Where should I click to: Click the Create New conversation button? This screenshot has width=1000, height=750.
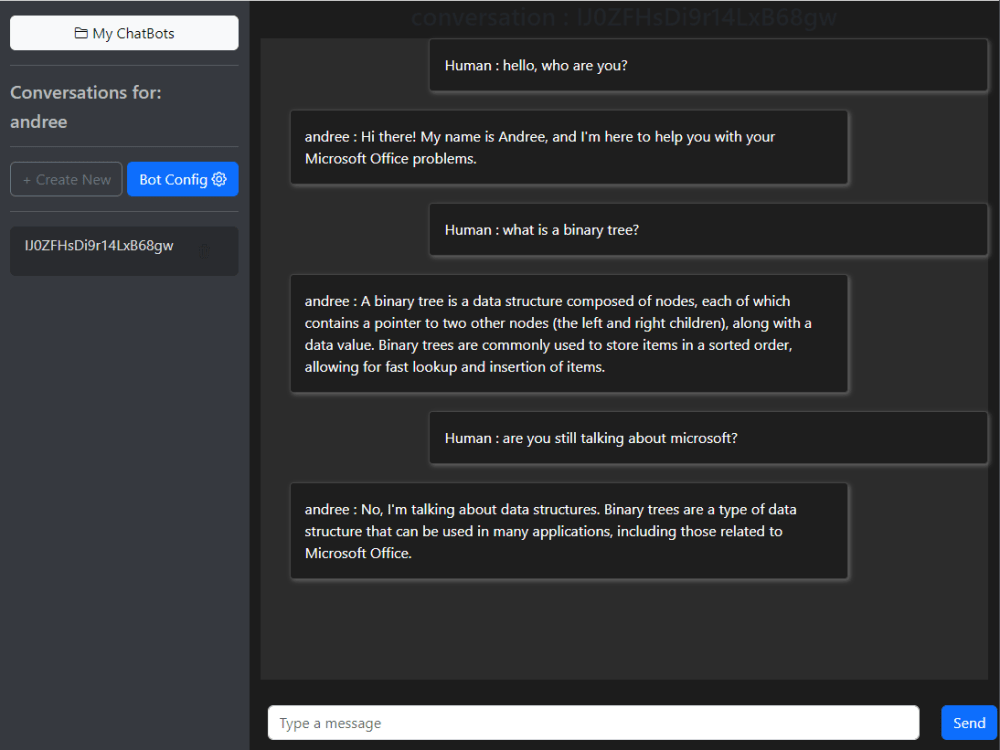66,179
